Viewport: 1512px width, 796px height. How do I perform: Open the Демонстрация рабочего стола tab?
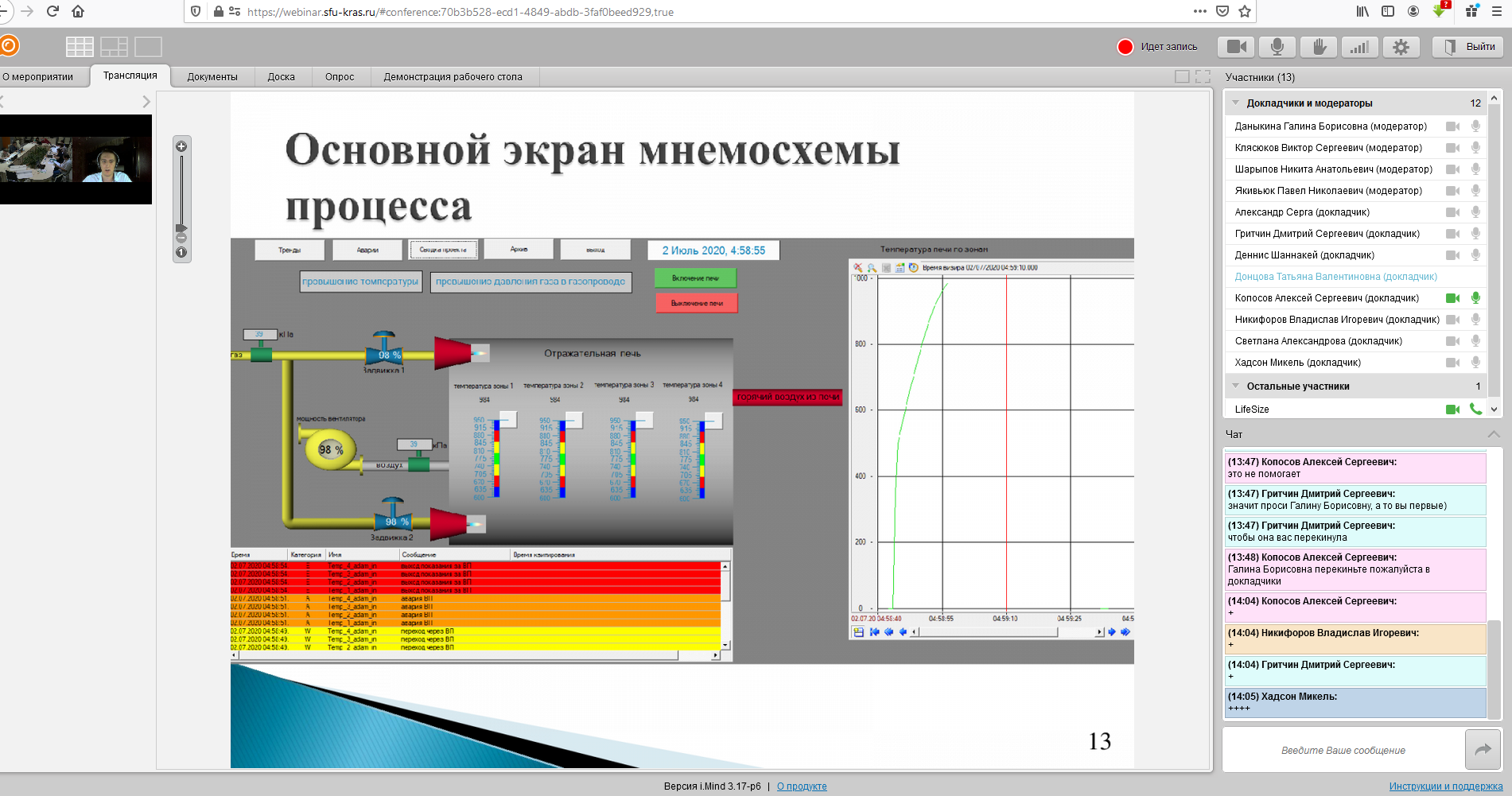[x=453, y=77]
